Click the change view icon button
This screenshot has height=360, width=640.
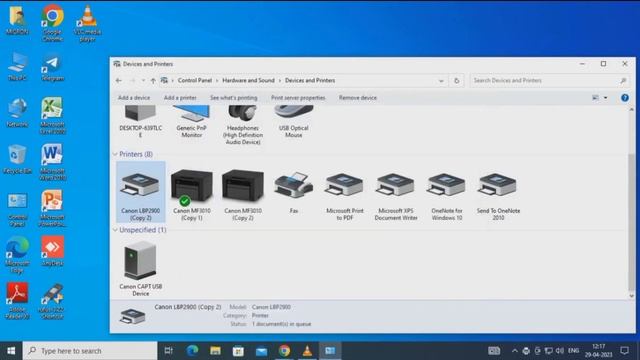click(x=596, y=98)
